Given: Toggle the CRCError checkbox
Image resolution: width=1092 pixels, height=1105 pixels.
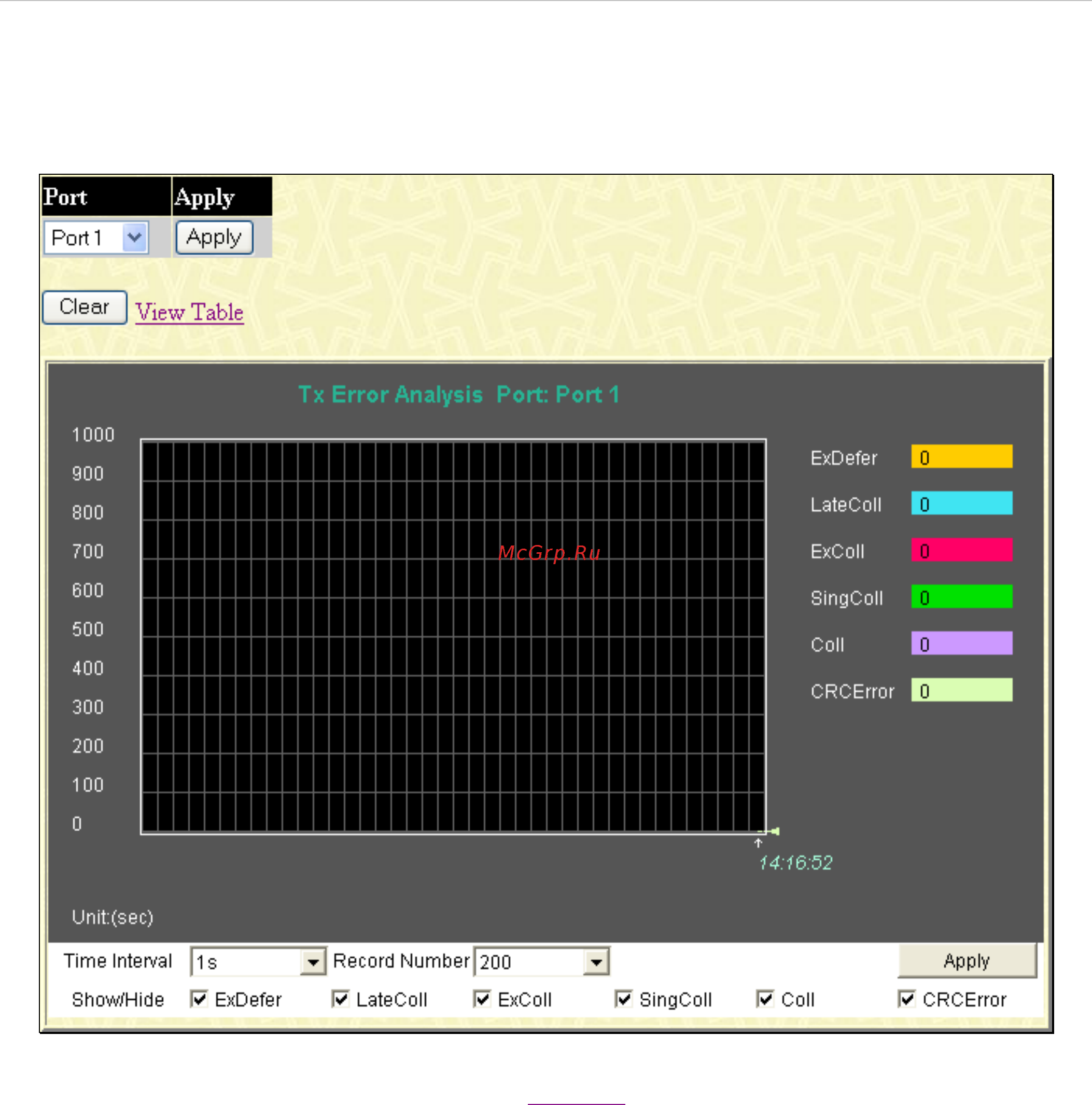Looking at the screenshot, I should (x=907, y=999).
